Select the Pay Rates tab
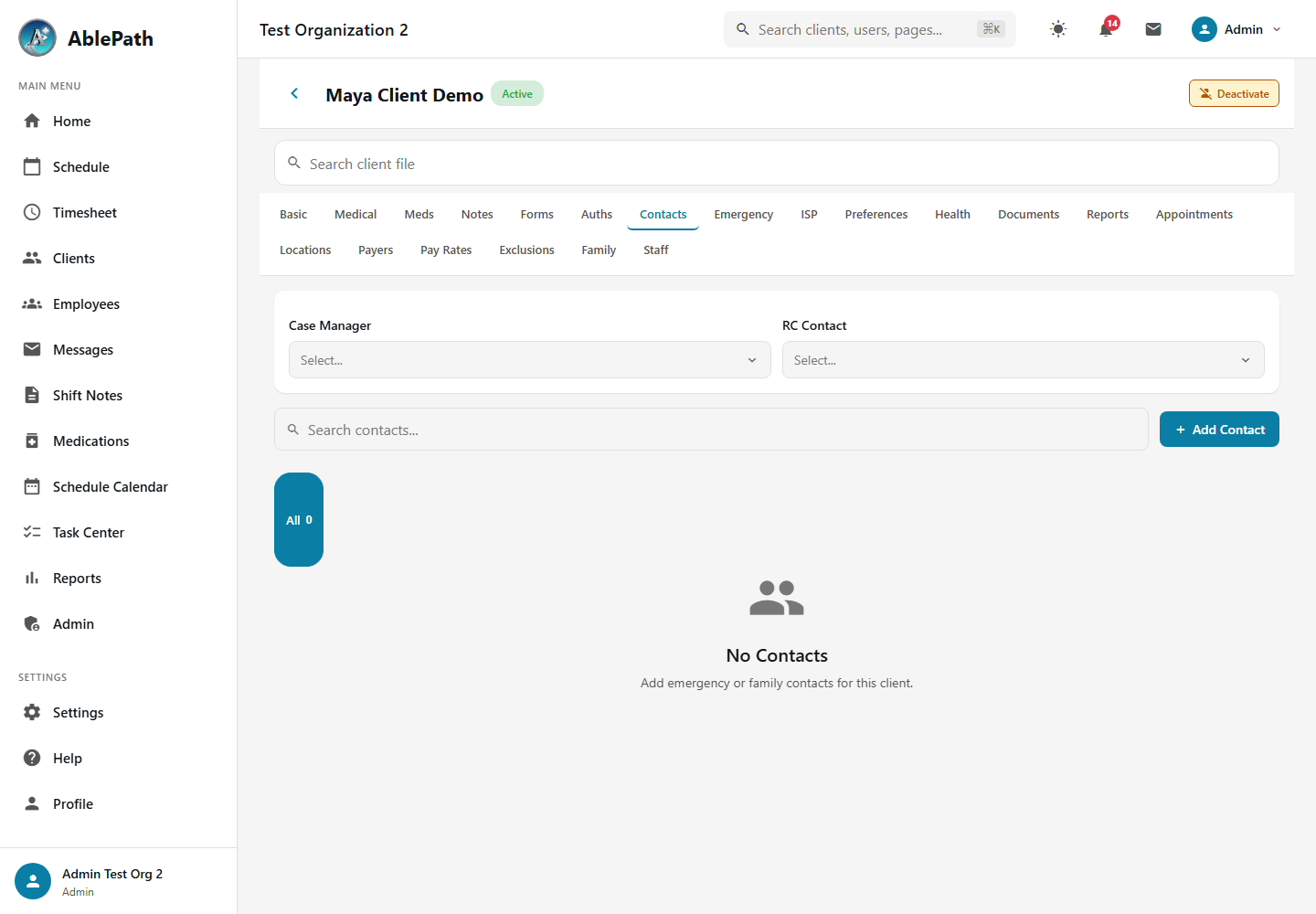 click(446, 250)
